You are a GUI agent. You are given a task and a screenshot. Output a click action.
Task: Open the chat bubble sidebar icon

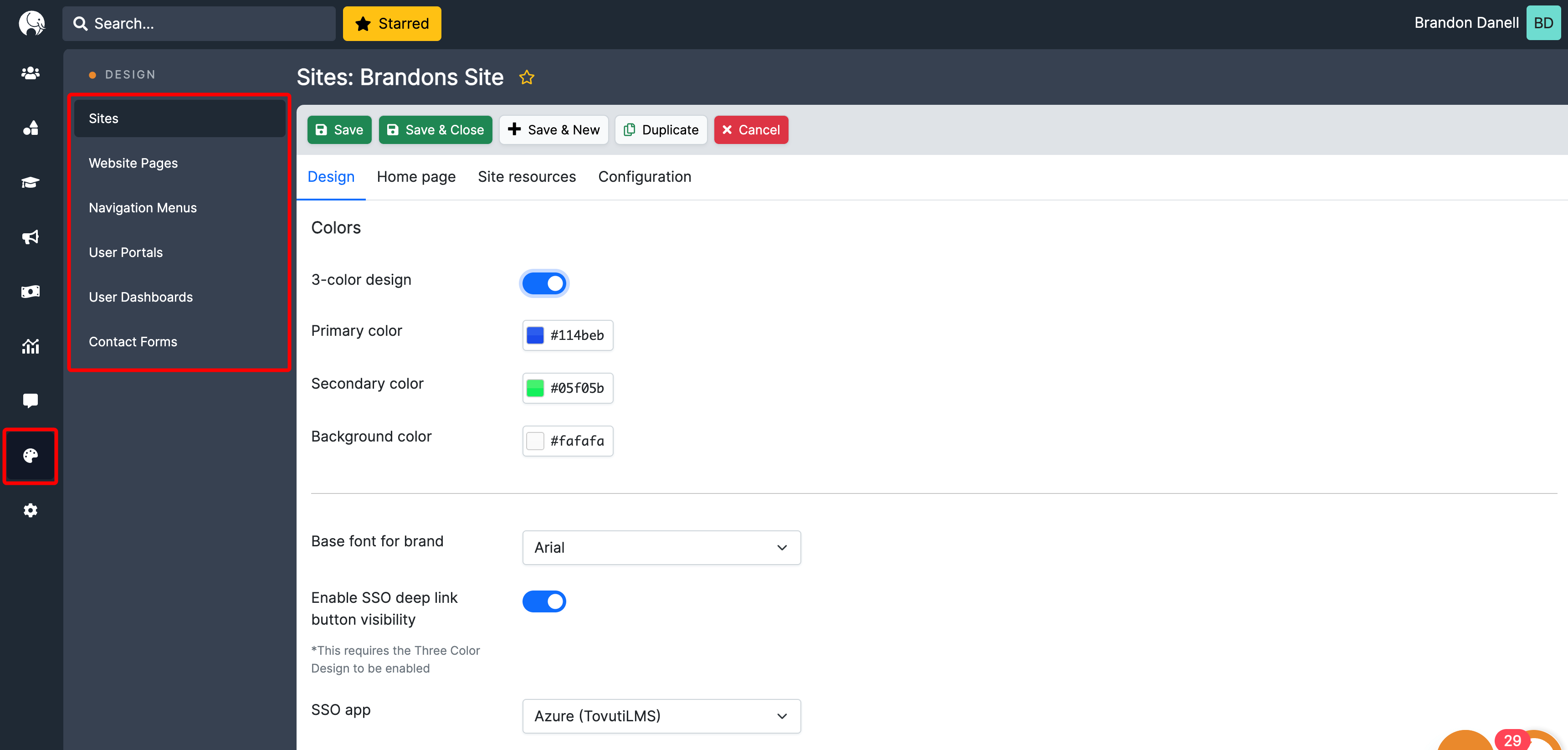31,401
